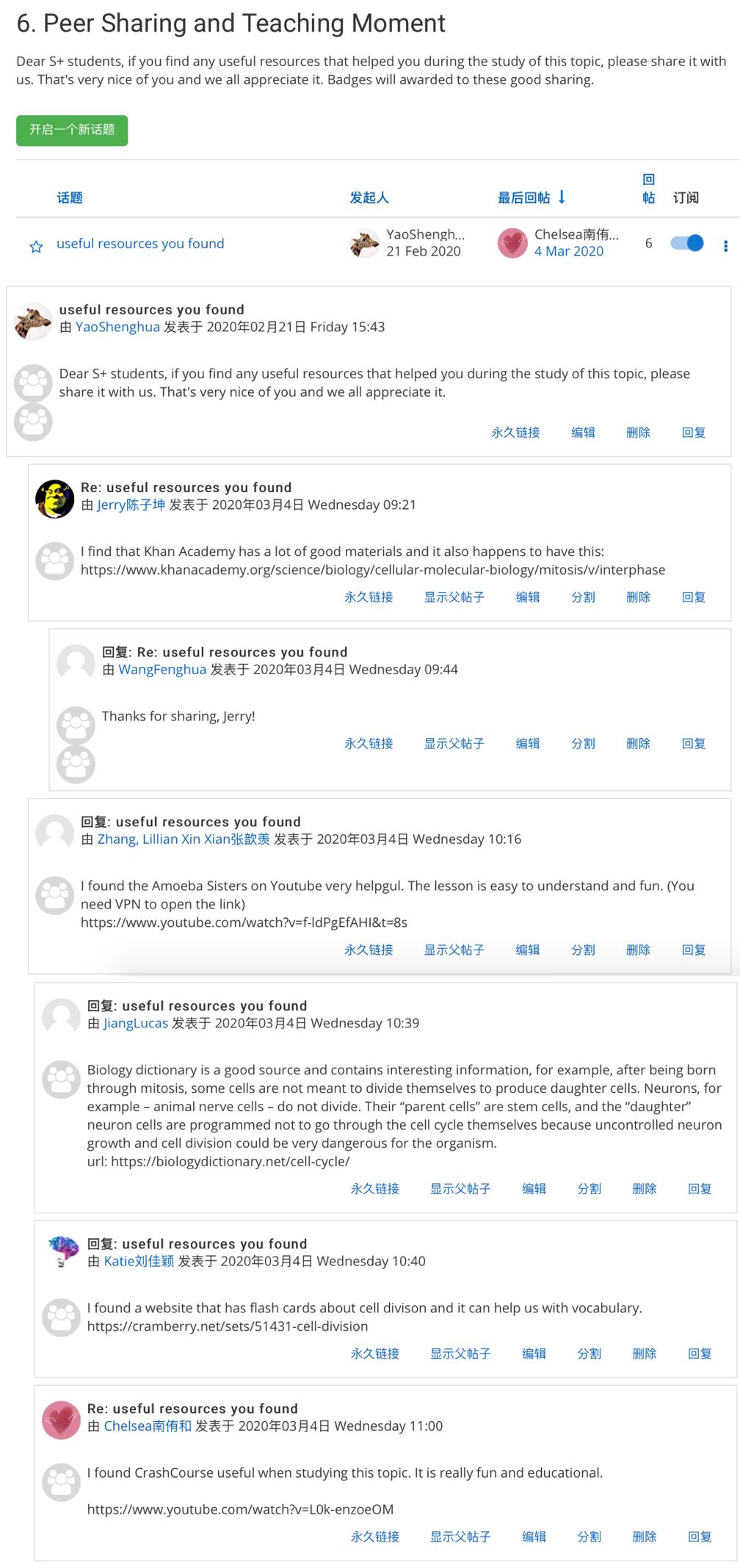Click 开启一个新话题 green button
This screenshot has height=1568, width=740.
(72, 130)
